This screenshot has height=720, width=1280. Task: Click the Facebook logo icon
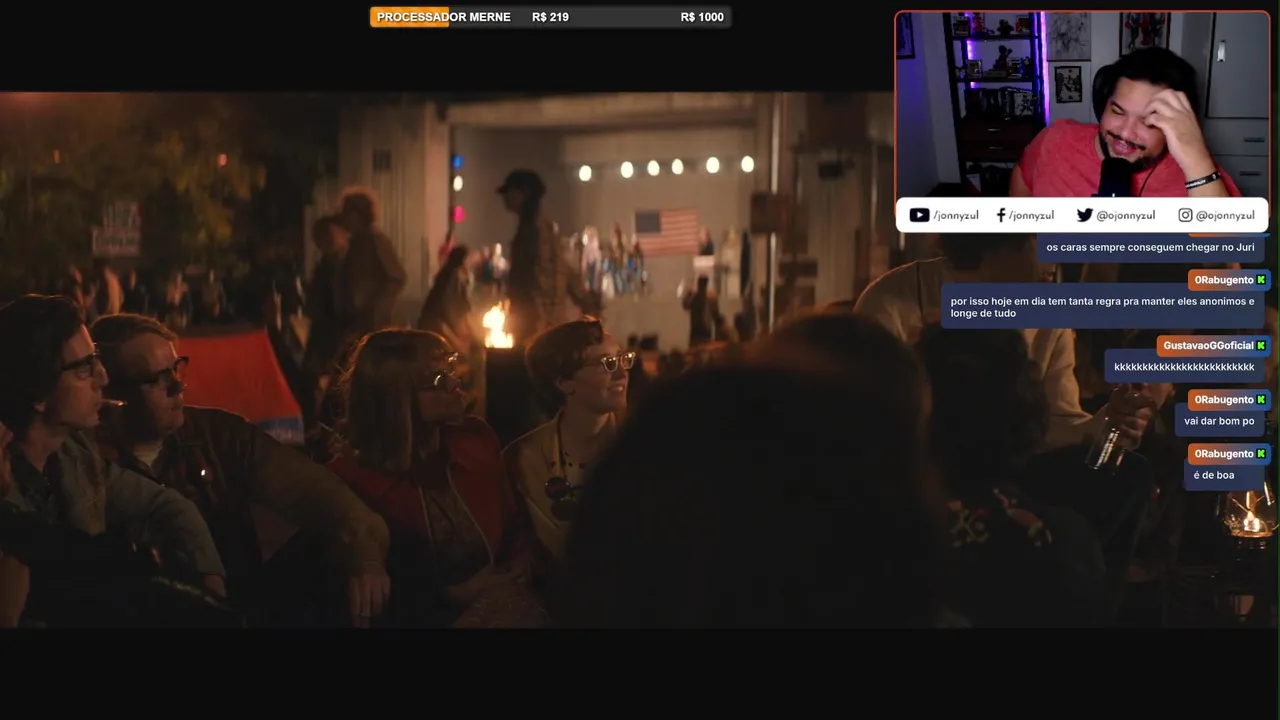point(1001,215)
